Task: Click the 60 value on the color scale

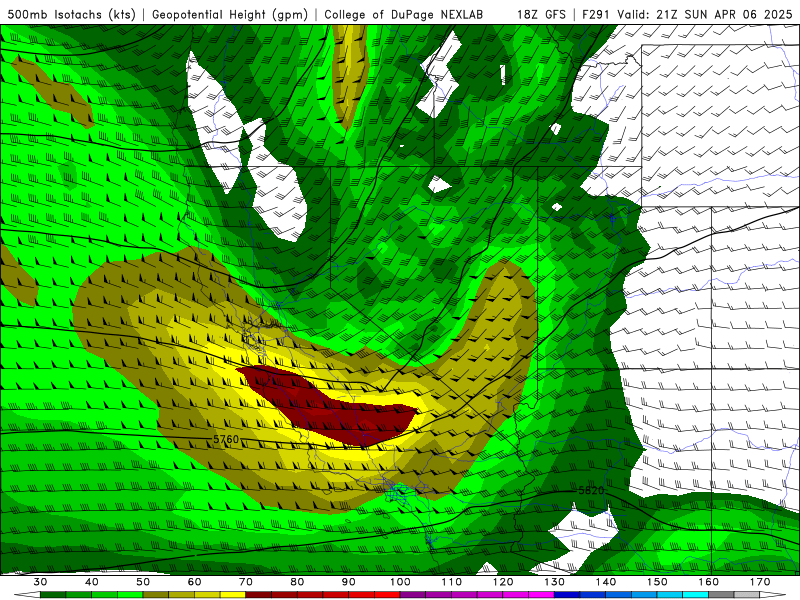Action: pyautogui.click(x=194, y=582)
